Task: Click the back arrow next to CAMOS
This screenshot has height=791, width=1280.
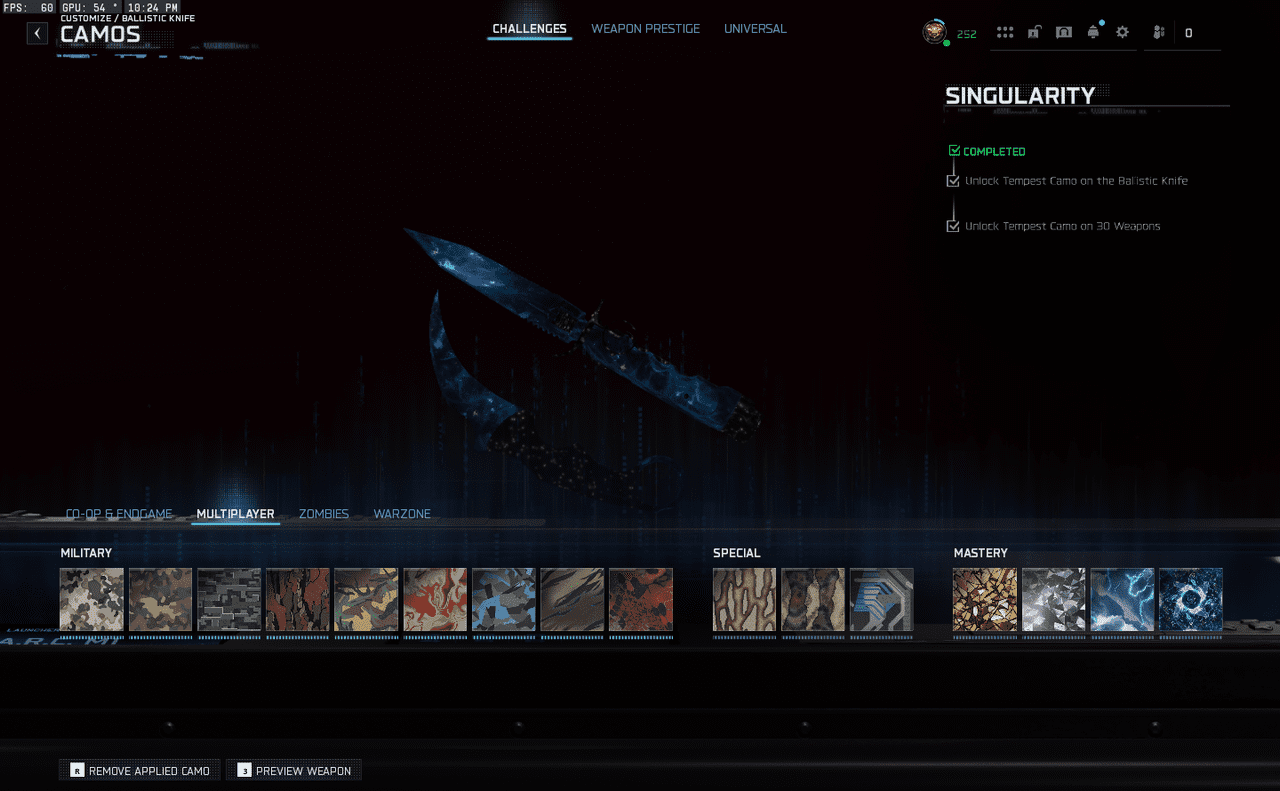Action: point(37,33)
